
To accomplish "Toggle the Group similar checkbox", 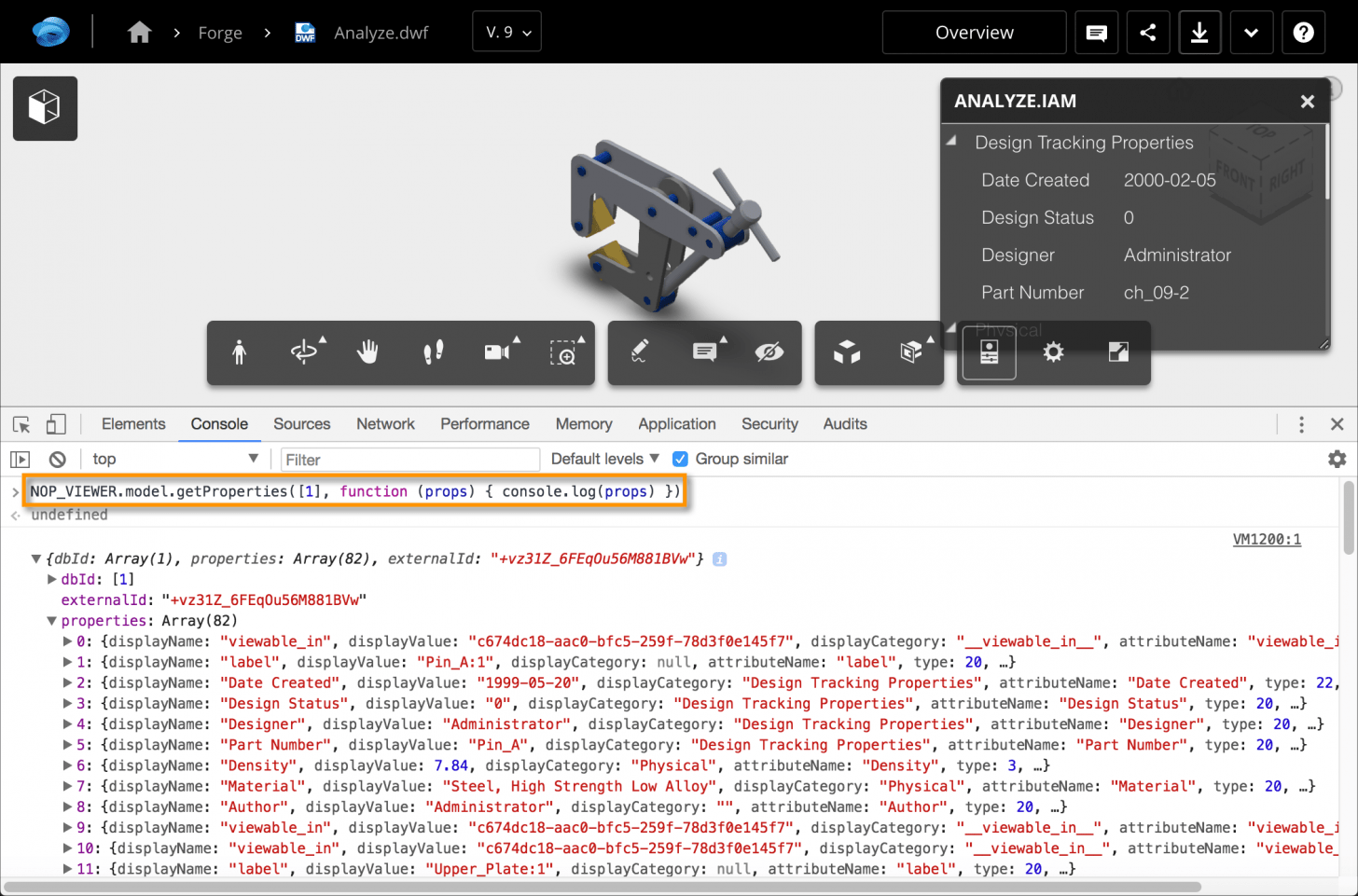I will tap(681, 459).
